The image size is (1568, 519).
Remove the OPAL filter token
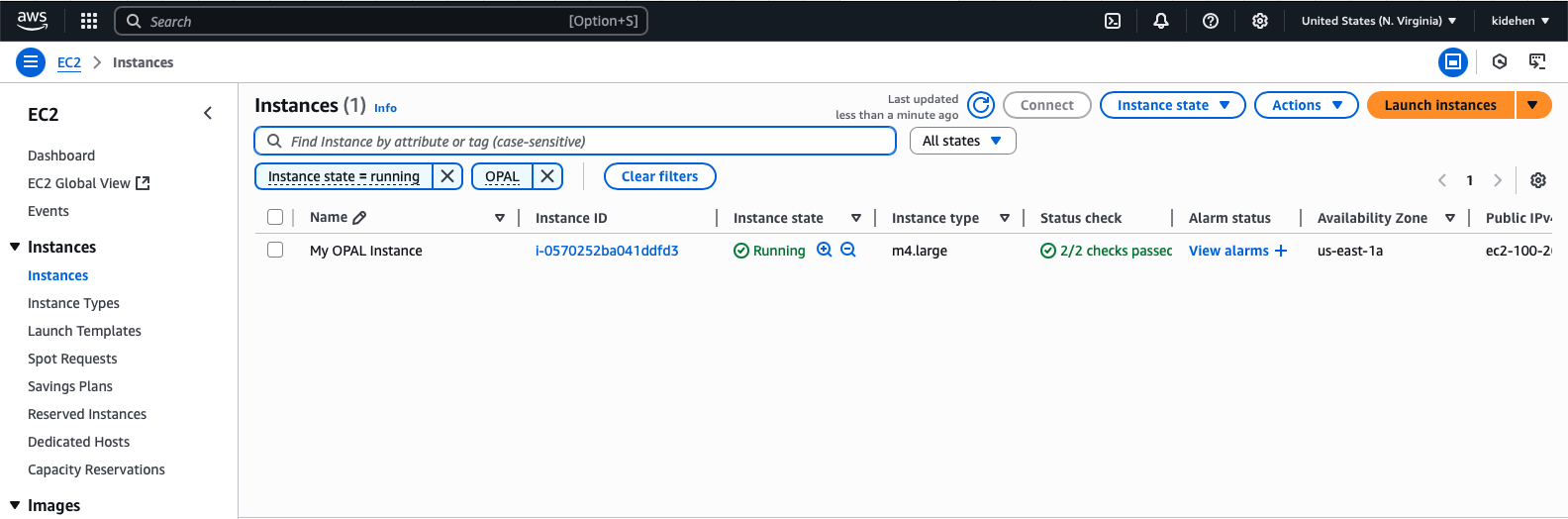547,176
